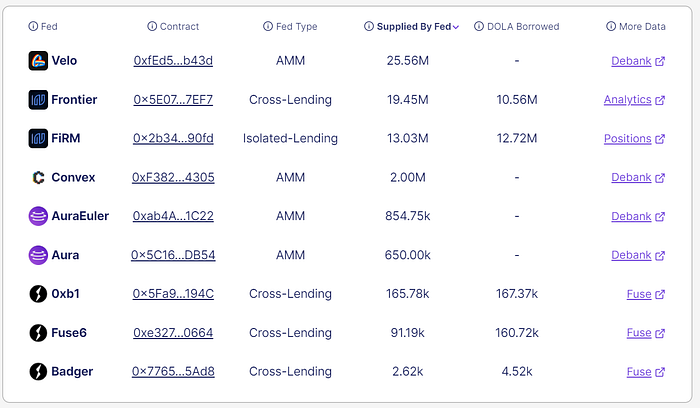This screenshot has width=700, height=408.
Task: Click the 0xb1 lightning bolt icon
Action: [x=39, y=294]
